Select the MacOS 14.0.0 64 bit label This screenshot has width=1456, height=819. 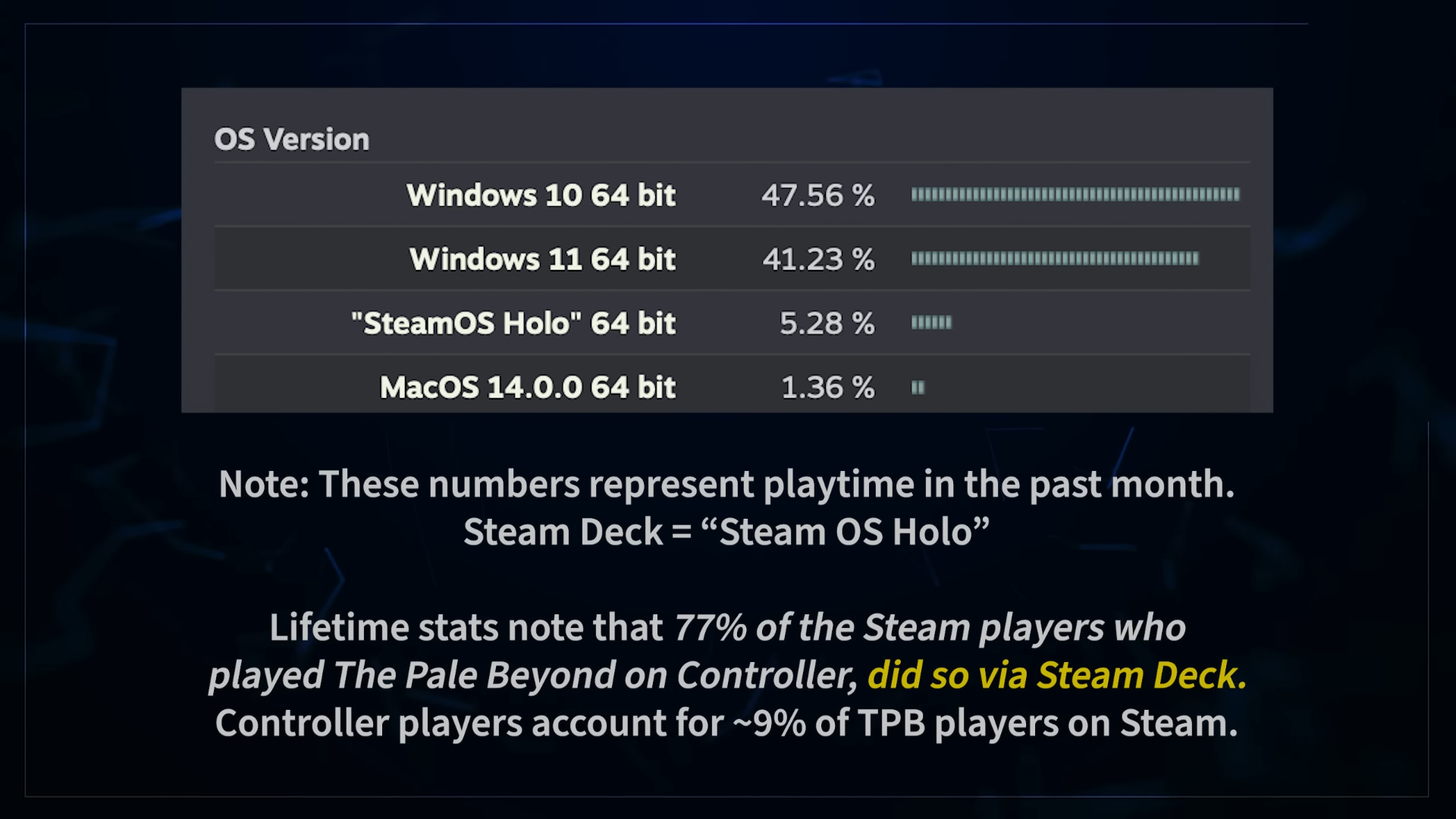coord(527,388)
